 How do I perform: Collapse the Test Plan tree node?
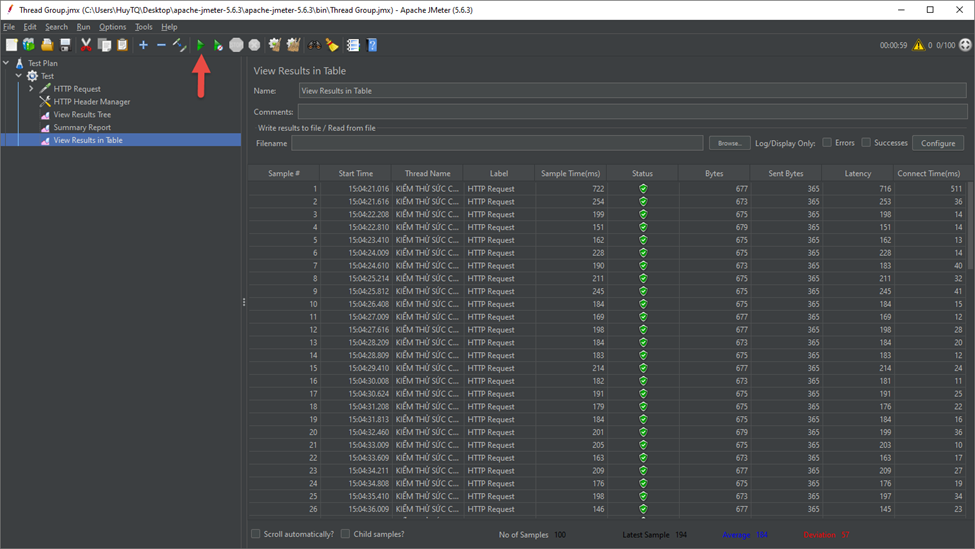(6, 63)
